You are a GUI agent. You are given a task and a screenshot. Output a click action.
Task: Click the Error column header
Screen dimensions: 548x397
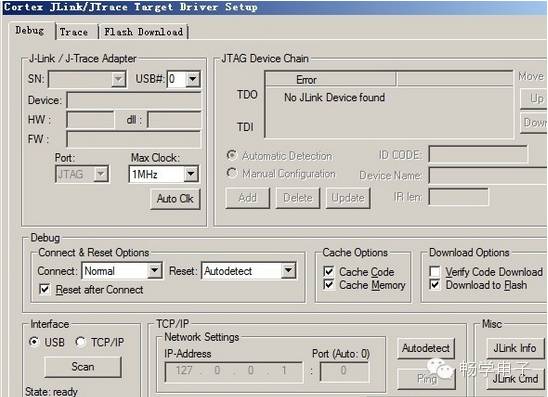331,80
